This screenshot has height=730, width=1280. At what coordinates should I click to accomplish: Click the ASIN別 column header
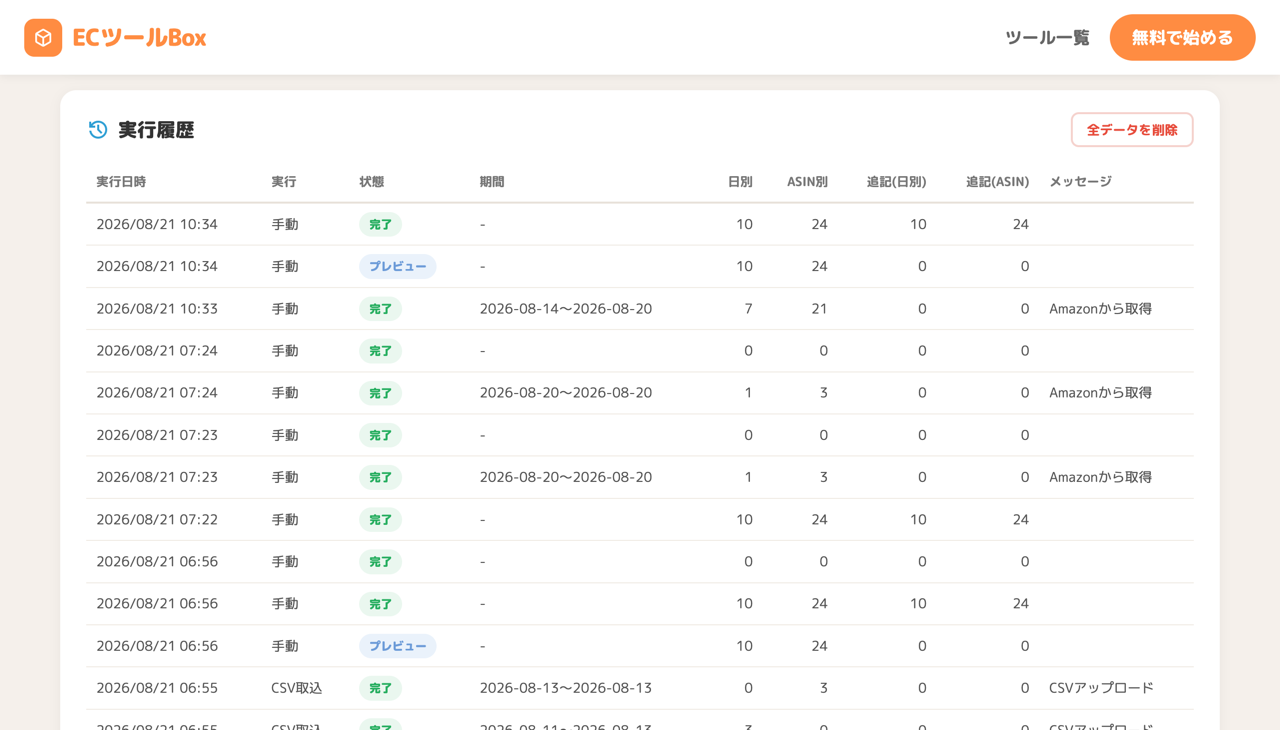[807, 182]
